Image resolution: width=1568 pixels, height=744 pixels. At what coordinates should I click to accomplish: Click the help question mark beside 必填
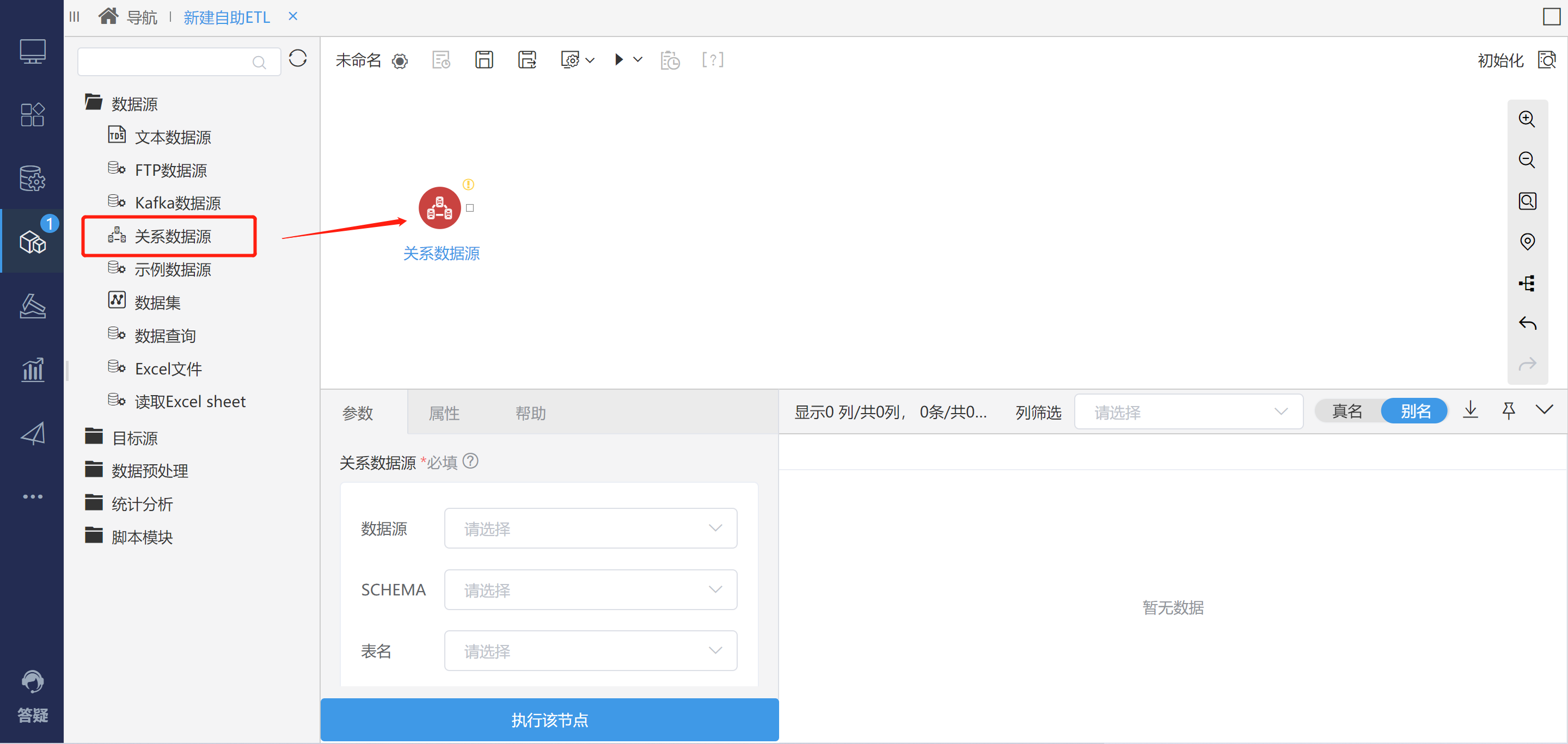point(470,462)
